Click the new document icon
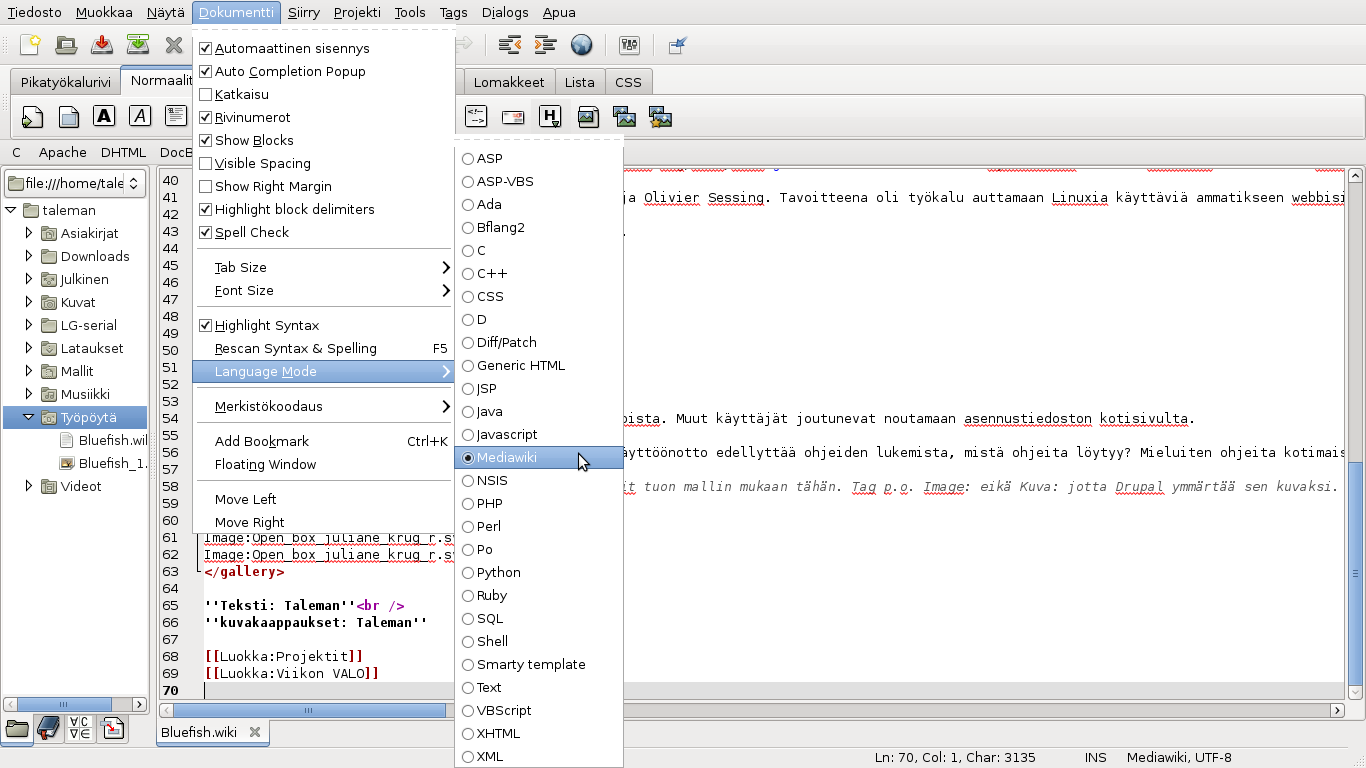Viewport: 1366px width, 768px height. [31, 44]
